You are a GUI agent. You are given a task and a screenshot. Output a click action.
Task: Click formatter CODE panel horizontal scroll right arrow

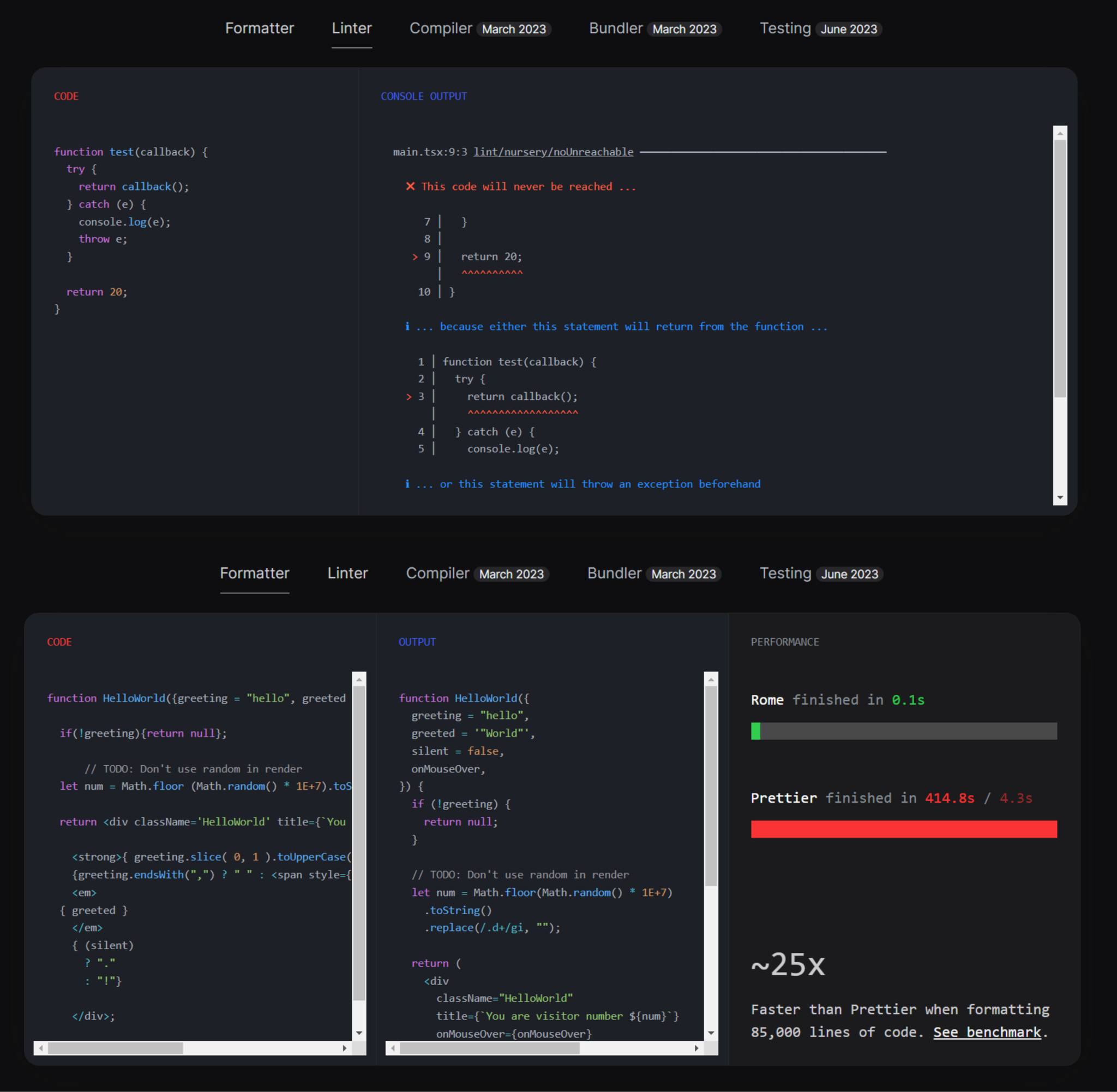(345, 1048)
